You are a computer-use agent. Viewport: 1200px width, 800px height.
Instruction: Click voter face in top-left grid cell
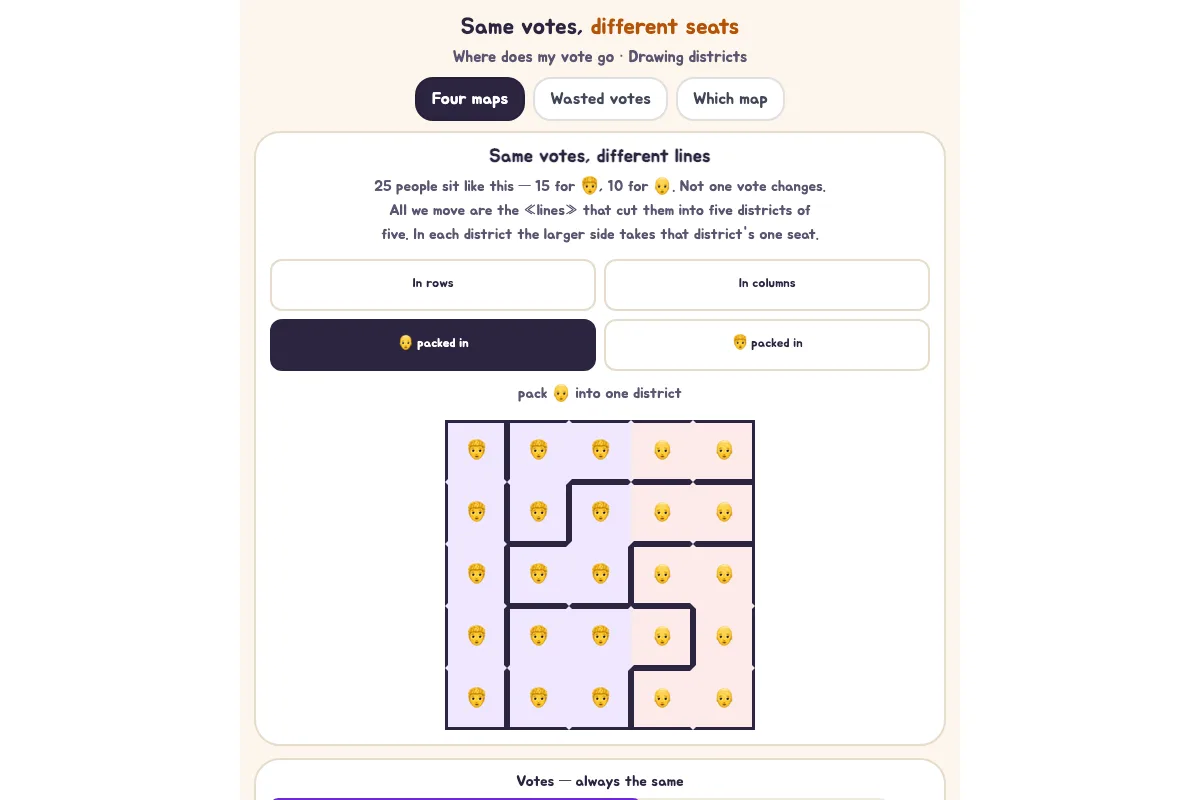point(476,450)
